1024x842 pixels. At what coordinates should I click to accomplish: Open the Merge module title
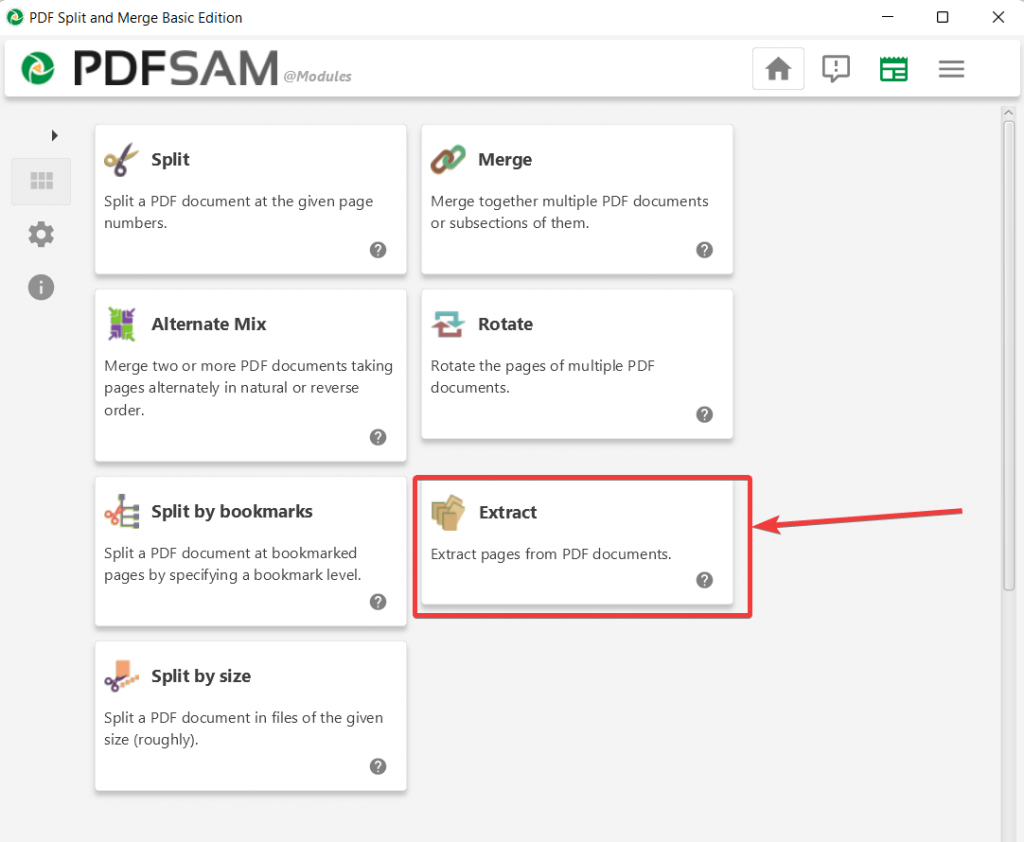click(505, 159)
